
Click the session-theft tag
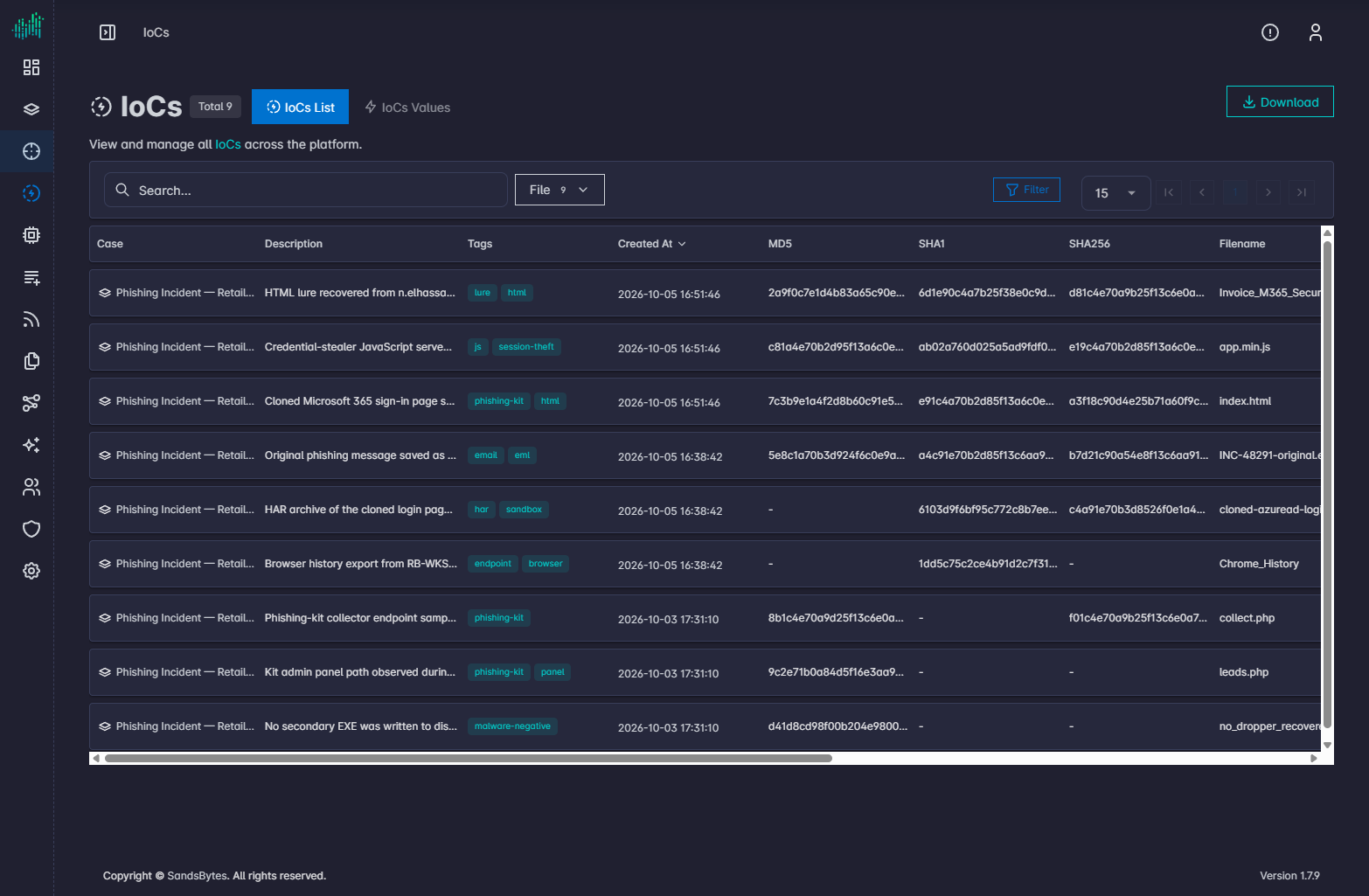(x=526, y=347)
